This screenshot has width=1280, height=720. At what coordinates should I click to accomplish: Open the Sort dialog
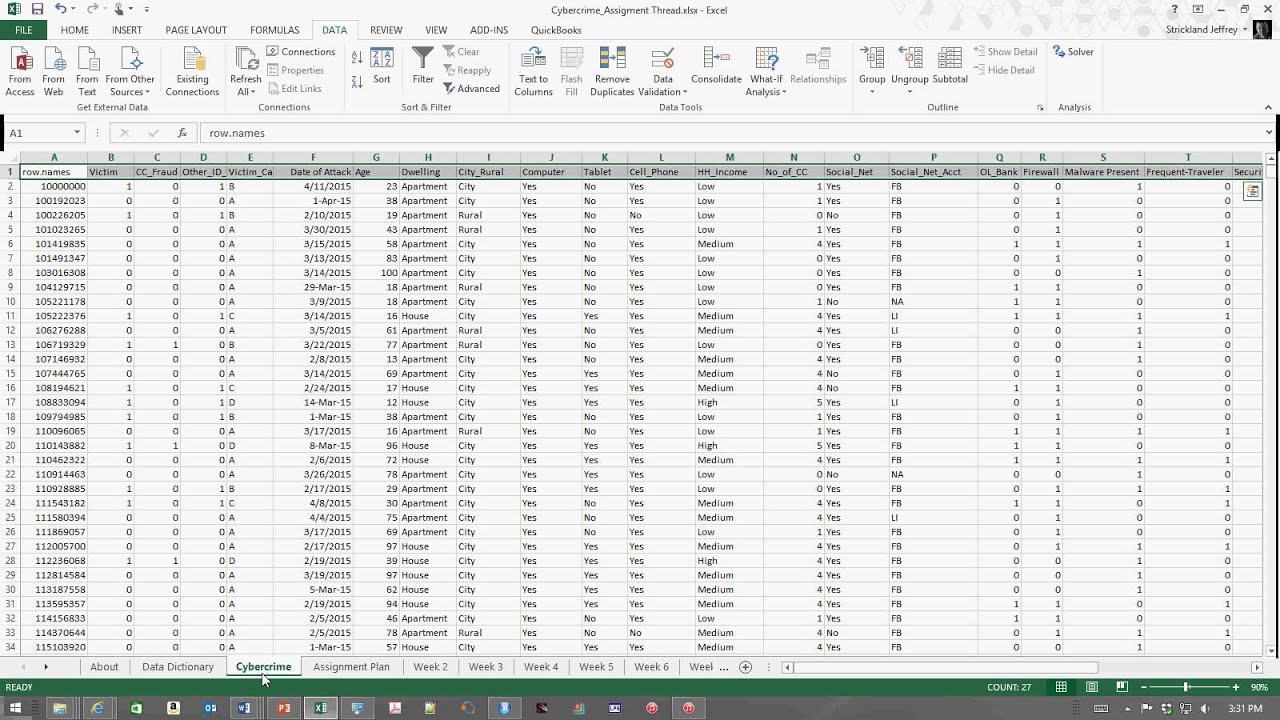pos(382,66)
